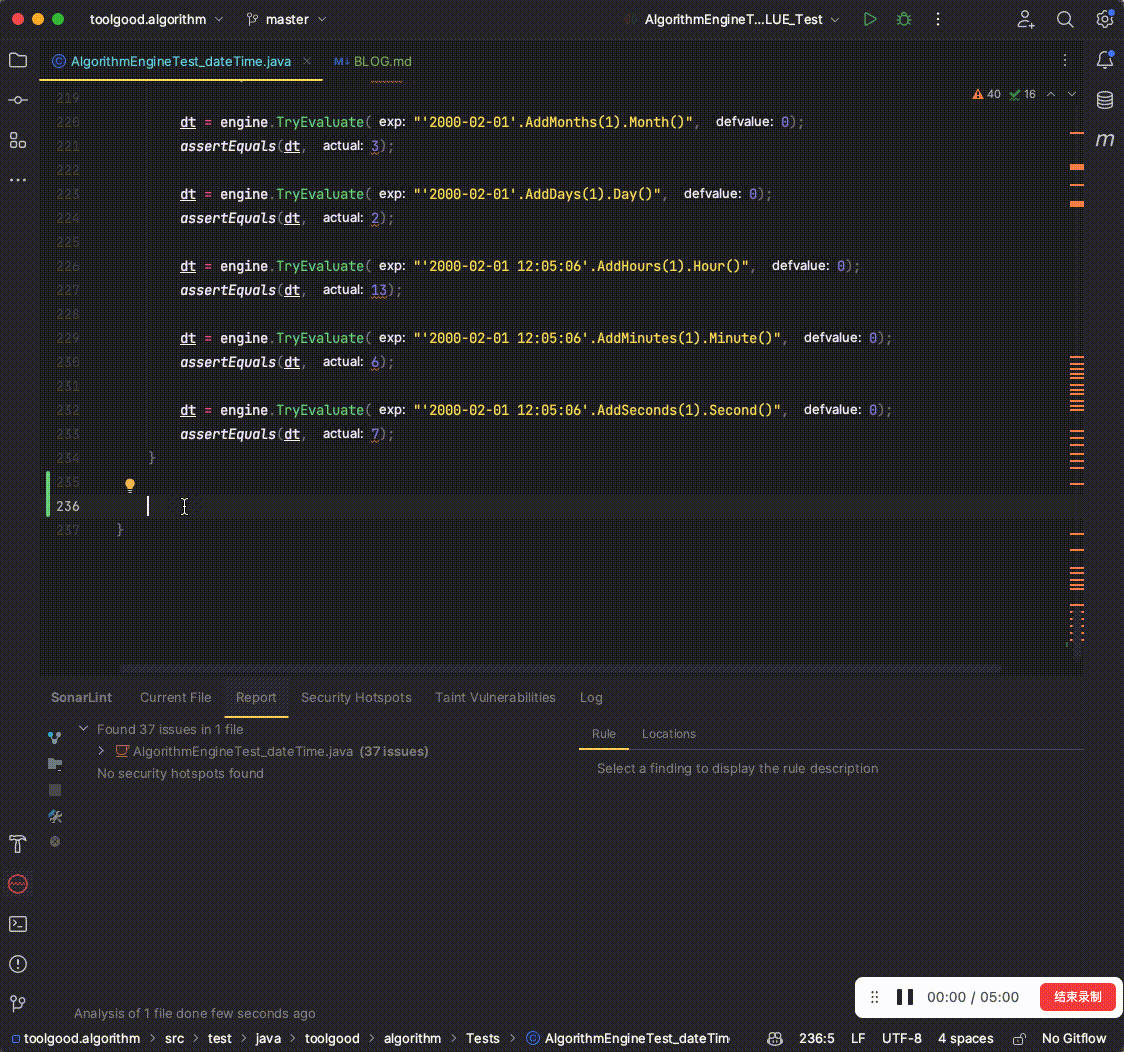The width and height of the screenshot is (1124, 1052).
Task: Click the warnings triangle showing 40
Action: coord(986,94)
